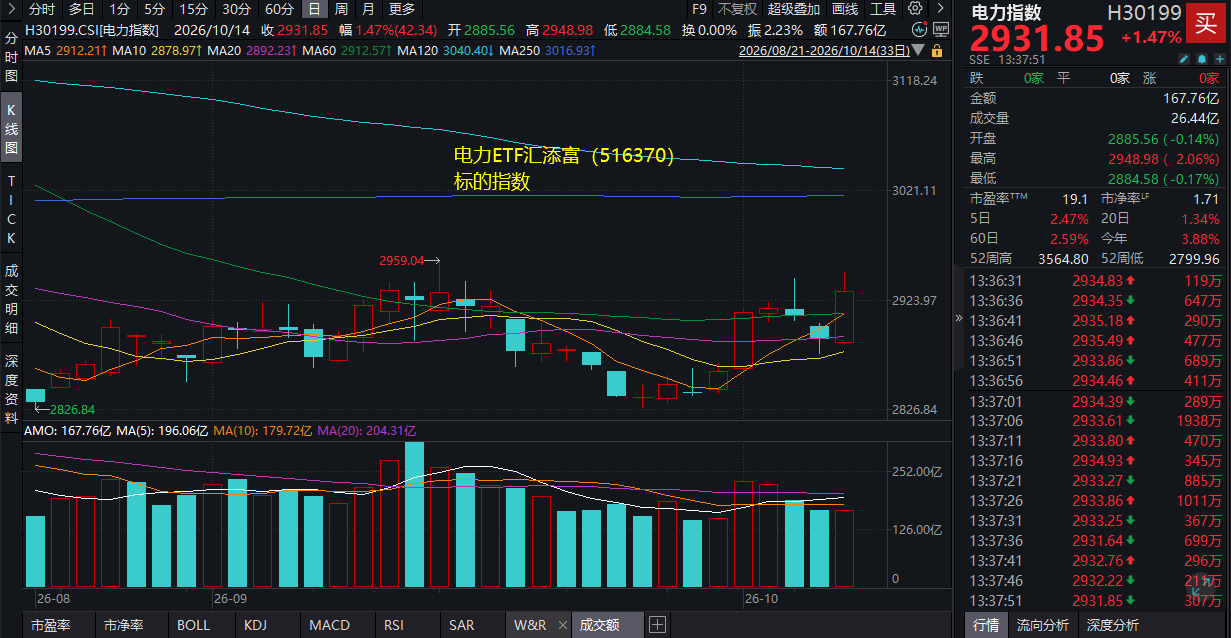Open the 画线 drawing tools
Image resolution: width=1231 pixels, height=638 pixels.
coord(846,9)
